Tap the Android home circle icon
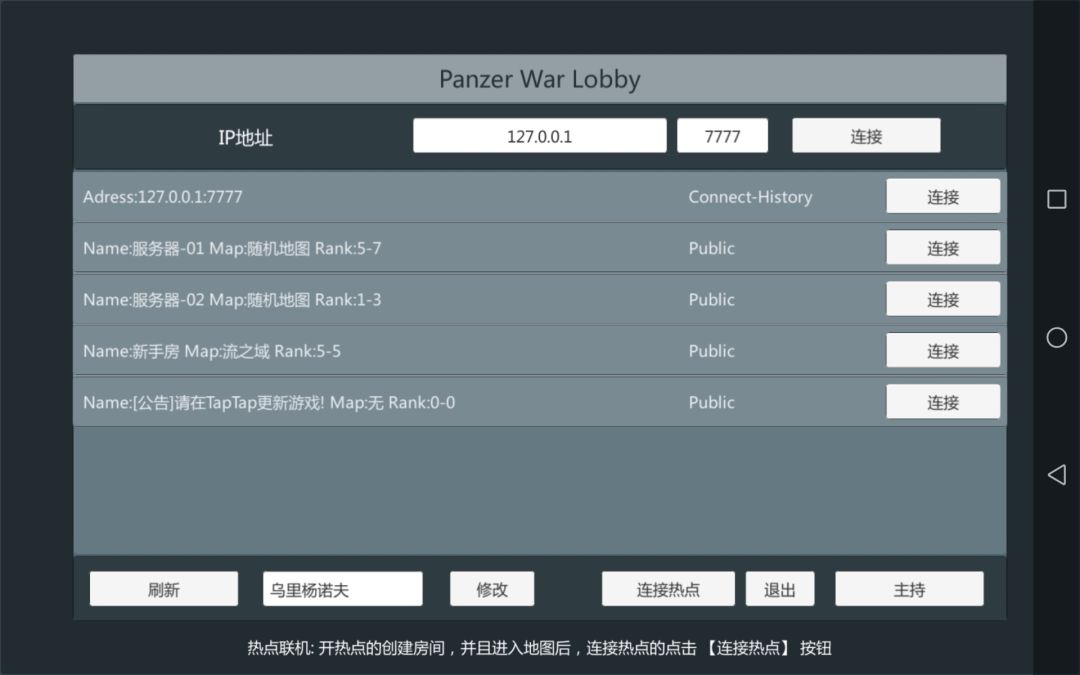This screenshot has height=675, width=1080. tap(1057, 338)
